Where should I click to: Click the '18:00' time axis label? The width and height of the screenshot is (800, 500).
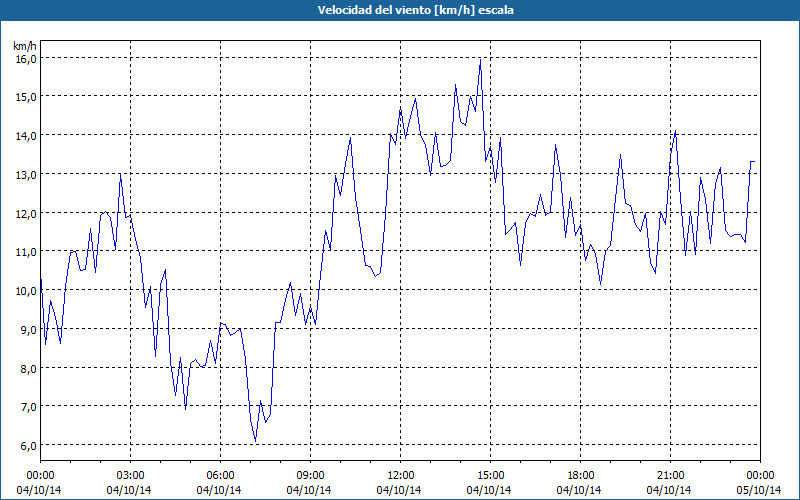tap(581, 476)
